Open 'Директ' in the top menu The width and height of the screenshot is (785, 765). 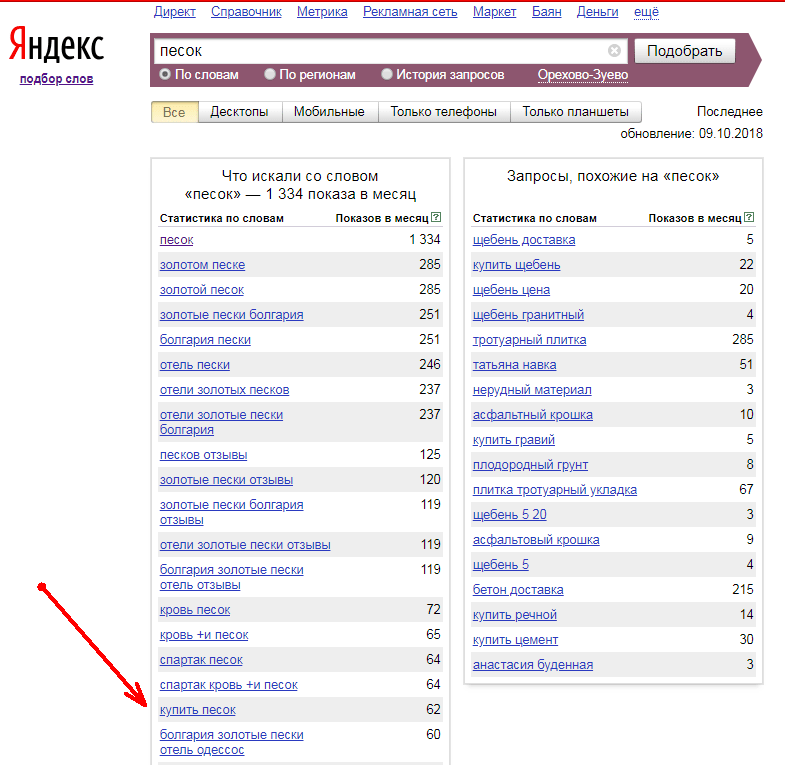tap(174, 12)
